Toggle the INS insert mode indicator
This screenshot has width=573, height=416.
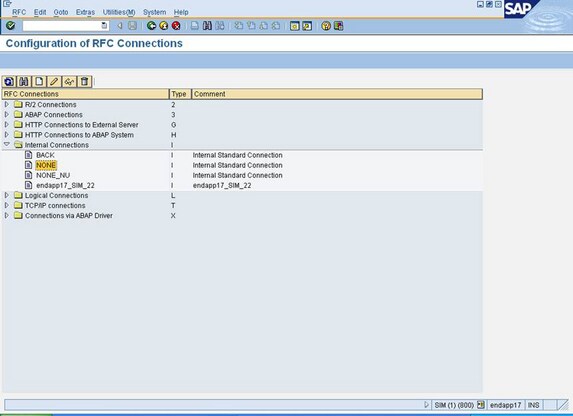point(534,405)
